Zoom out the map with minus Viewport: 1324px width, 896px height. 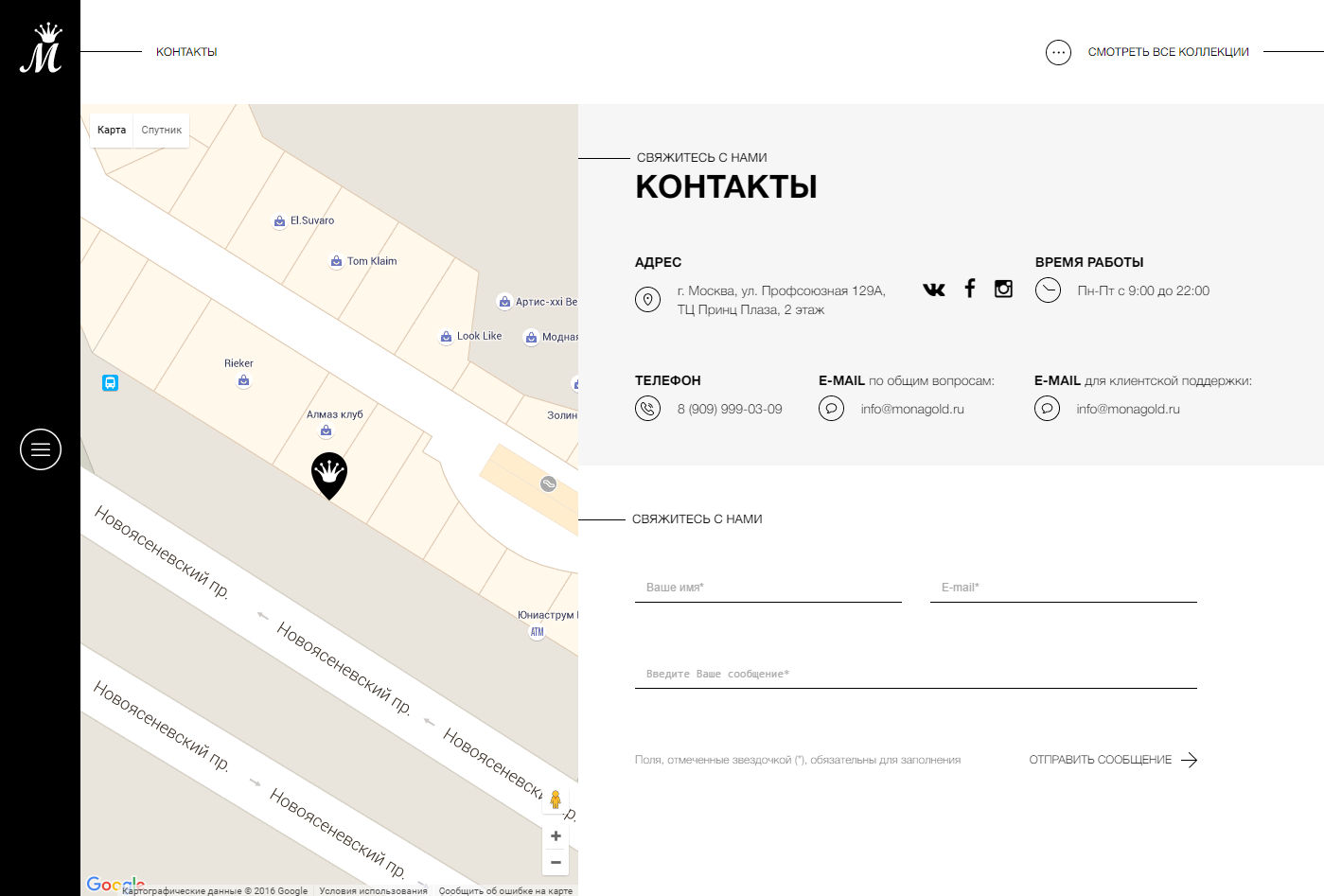coord(556,862)
